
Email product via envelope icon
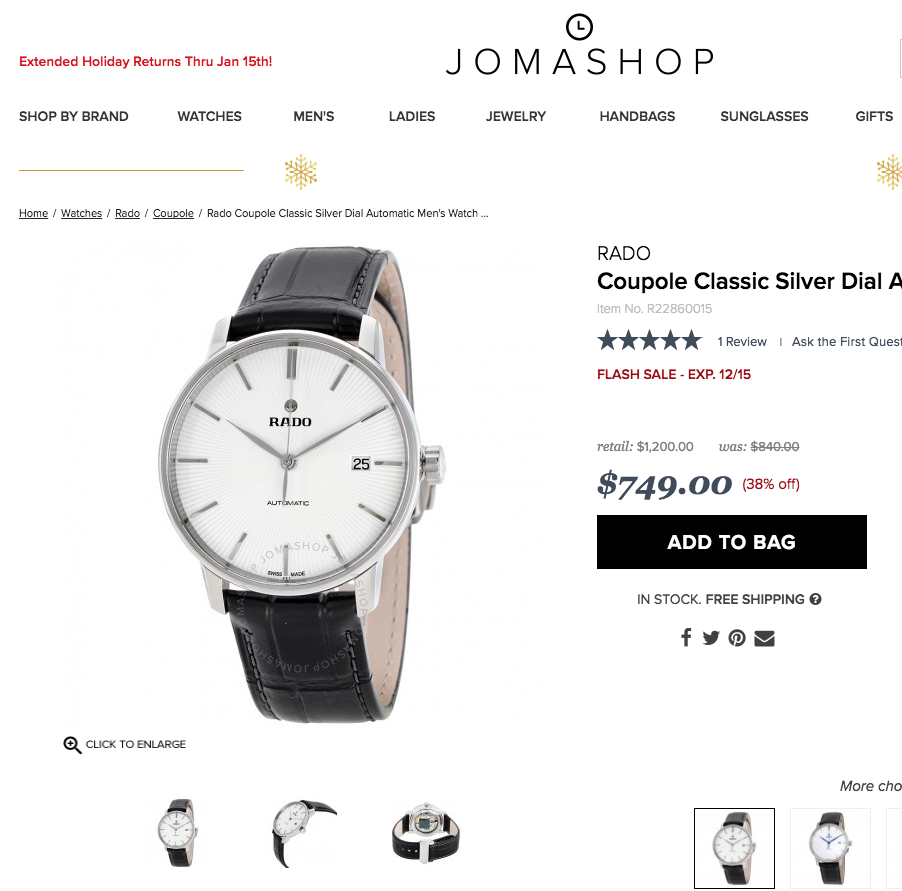765,638
